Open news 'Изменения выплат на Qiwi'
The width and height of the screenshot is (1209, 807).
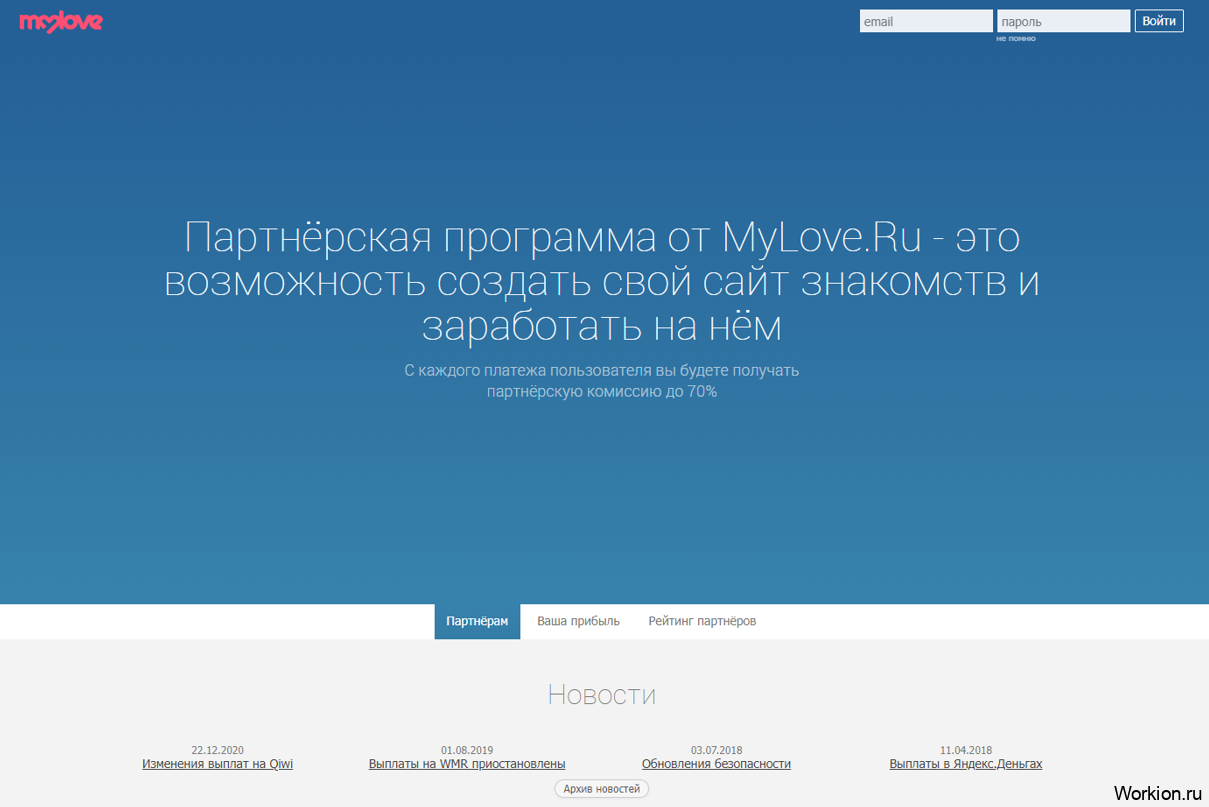[x=217, y=764]
